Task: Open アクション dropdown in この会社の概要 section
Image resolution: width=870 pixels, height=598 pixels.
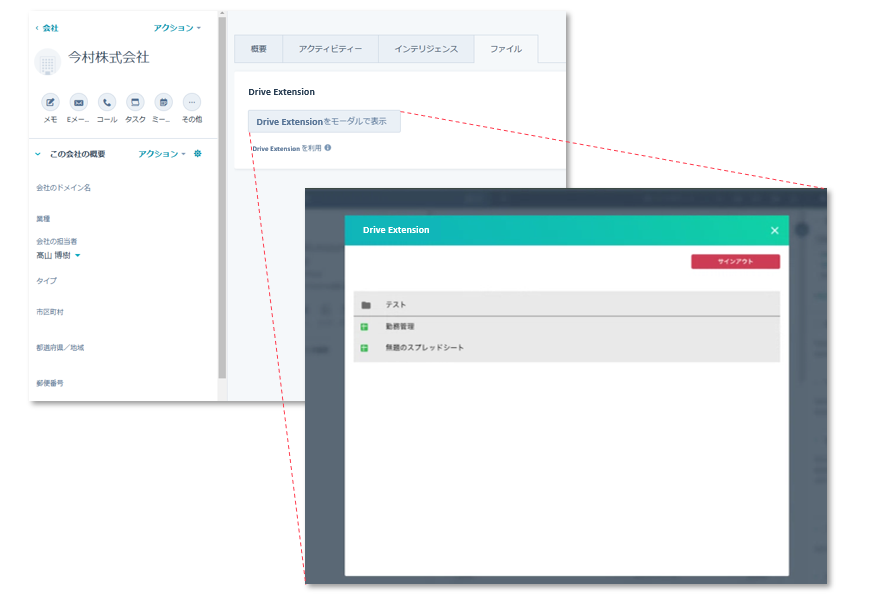Action: [161, 154]
